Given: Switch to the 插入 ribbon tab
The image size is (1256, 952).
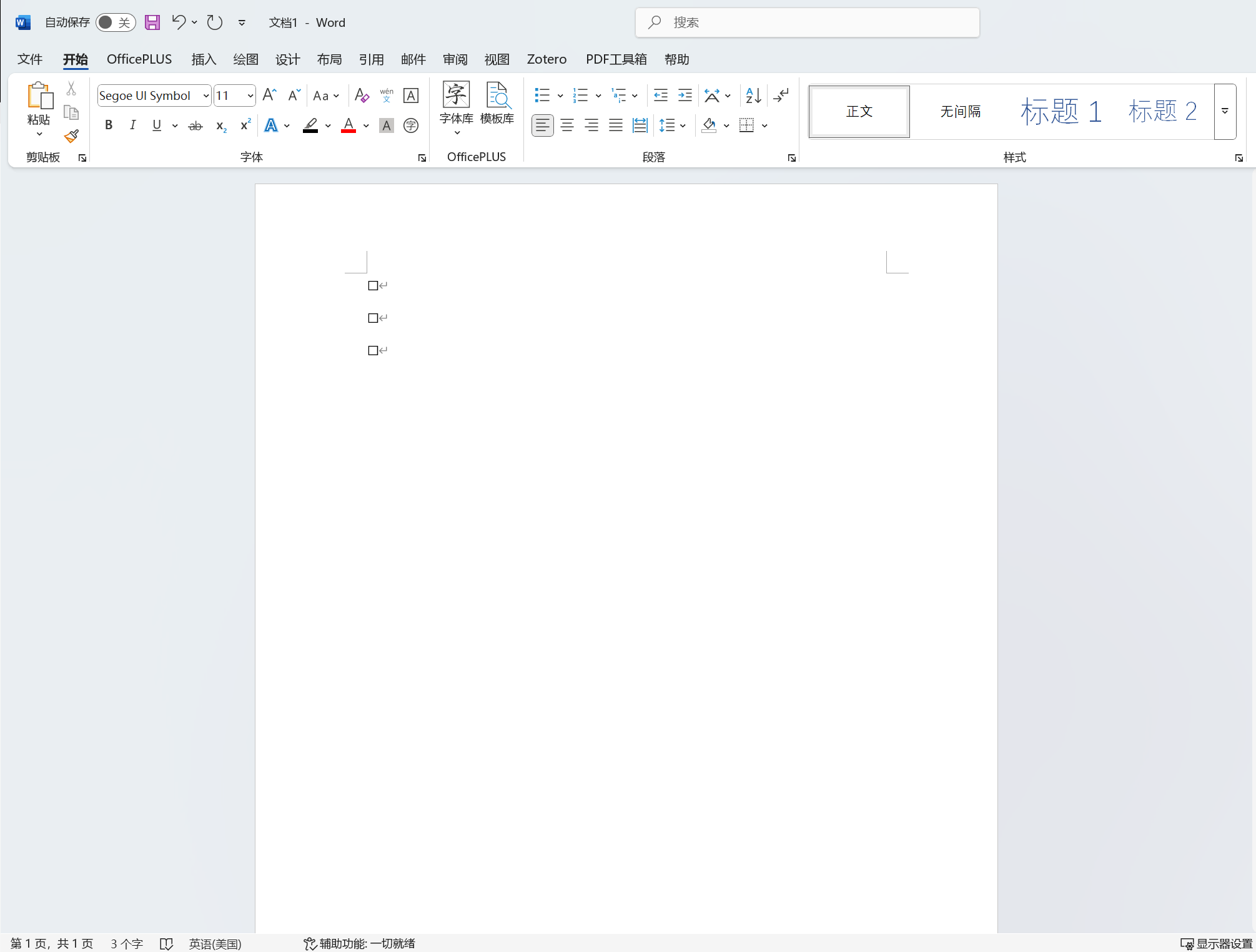Looking at the screenshot, I should [204, 59].
